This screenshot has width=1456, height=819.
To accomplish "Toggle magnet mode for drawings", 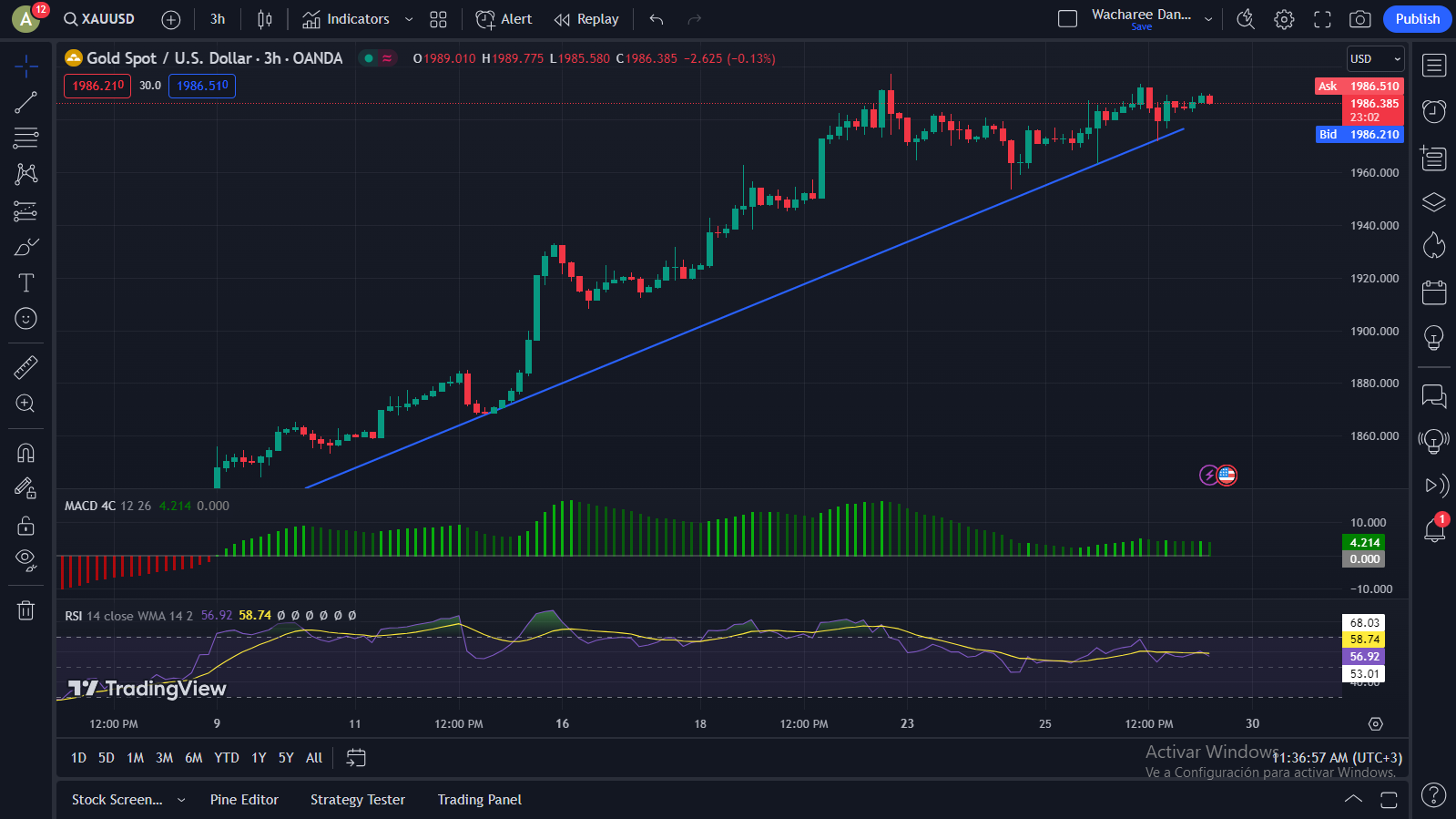I will [x=25, y=453].
